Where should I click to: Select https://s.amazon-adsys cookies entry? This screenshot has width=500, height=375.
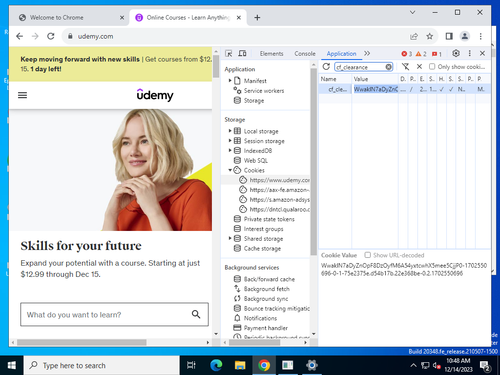pos(275,199)
